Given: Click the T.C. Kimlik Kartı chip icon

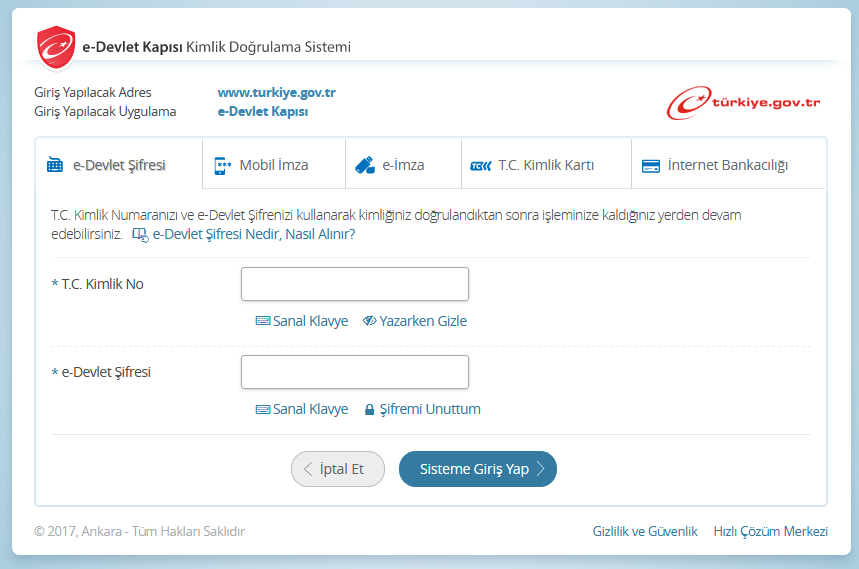Looking at the screenshot, I should pyautogui.click(x=481, y=166).
